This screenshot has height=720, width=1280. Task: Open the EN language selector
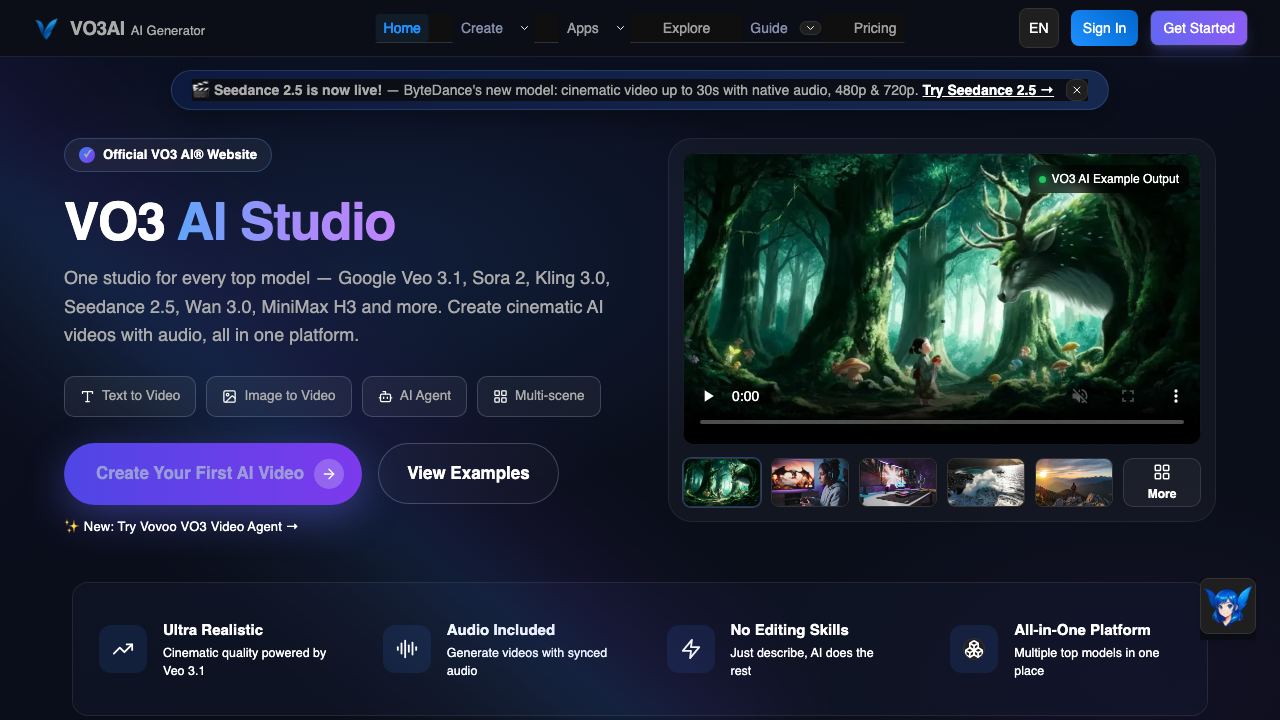tap(1039, 28)
